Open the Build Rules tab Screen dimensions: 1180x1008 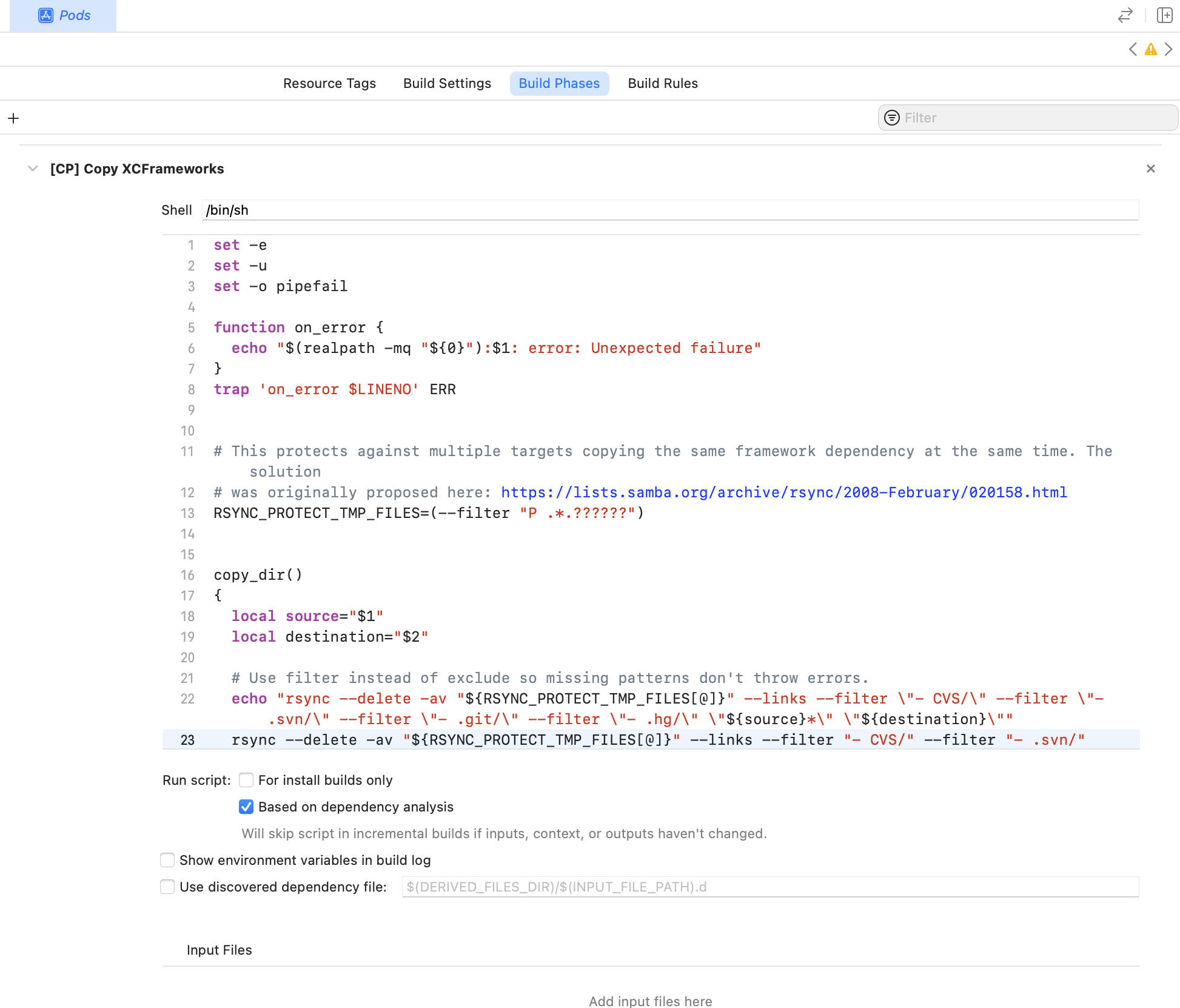coord(663,83)
